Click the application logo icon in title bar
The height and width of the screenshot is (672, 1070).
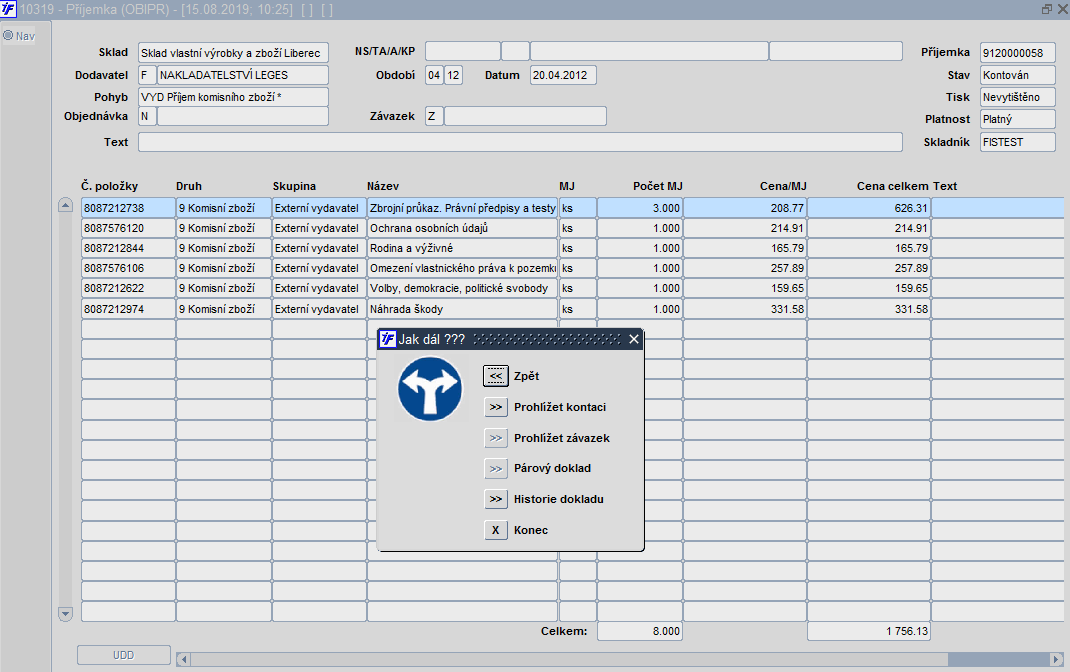9,9
